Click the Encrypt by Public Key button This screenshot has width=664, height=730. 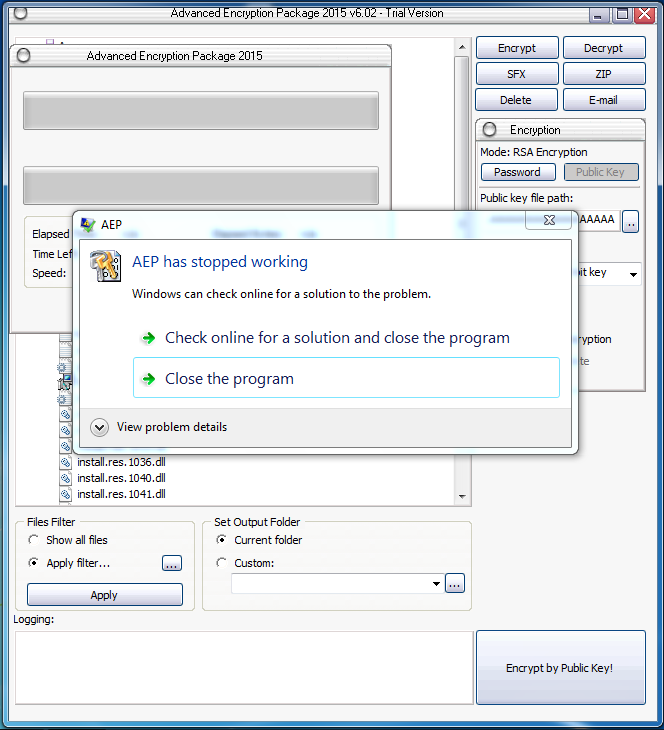(561, 668)
